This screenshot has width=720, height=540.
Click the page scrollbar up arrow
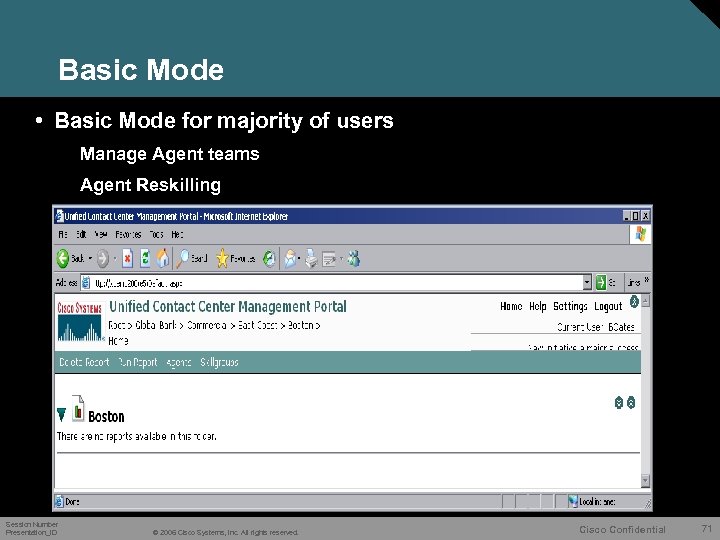point(645,301)
